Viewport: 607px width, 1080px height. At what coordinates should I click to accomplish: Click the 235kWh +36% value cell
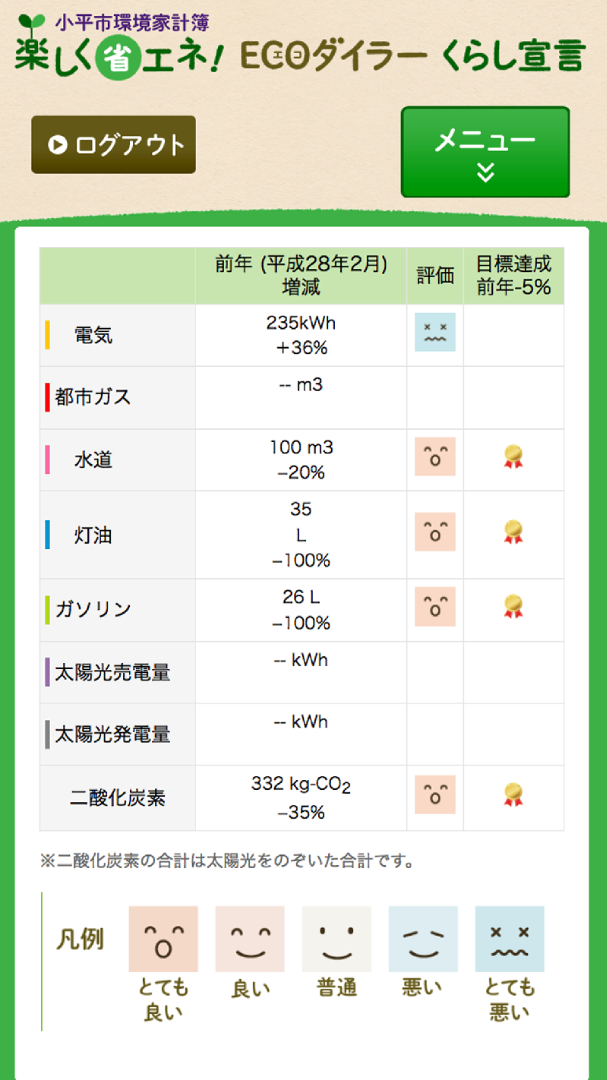tap(299, 334)
